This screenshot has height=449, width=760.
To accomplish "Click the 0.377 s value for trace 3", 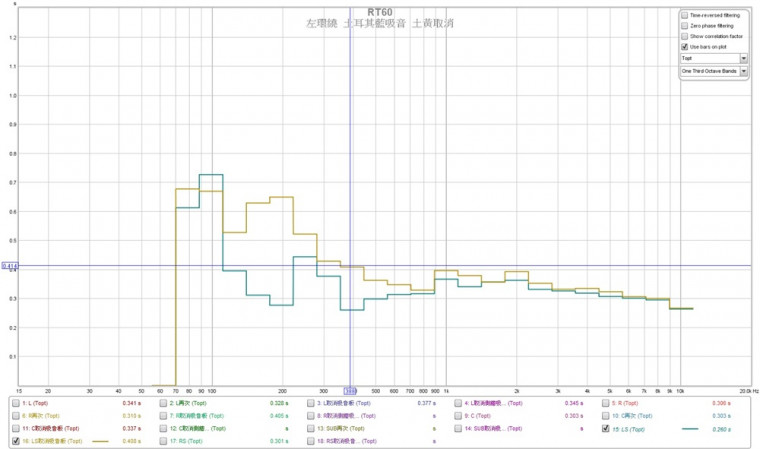I will [427, 403].
